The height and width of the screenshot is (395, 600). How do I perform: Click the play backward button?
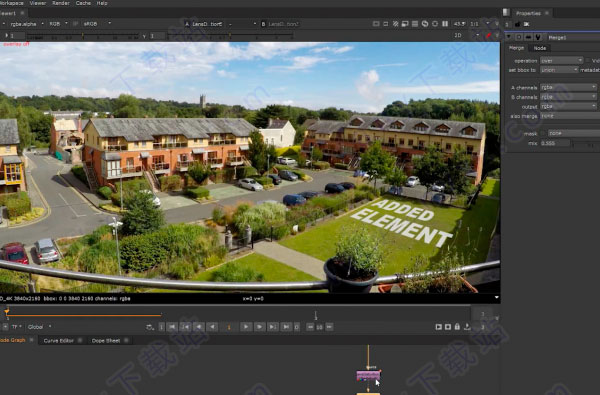212,327
